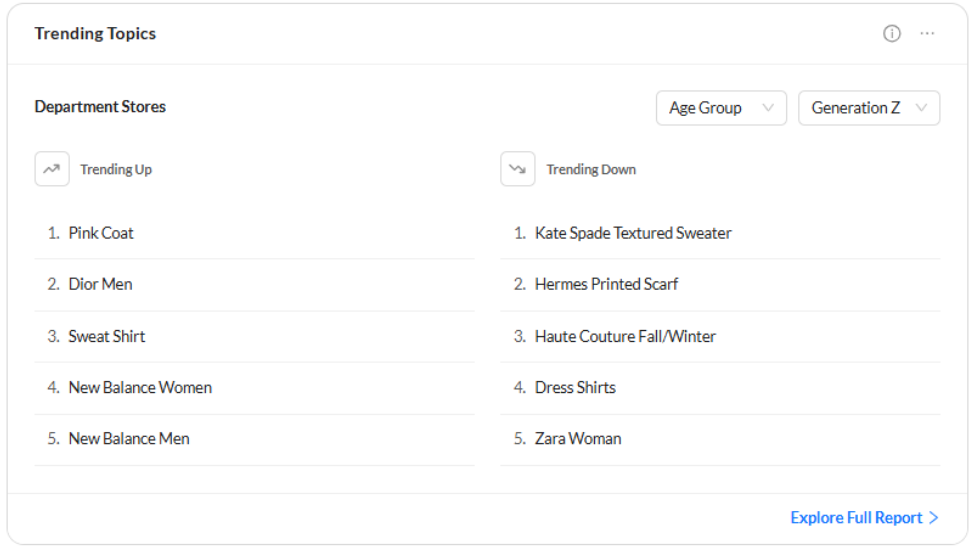Open the Zara Woman topic
972x553 pixels.
pyautogui.click(x=578, y=438)
